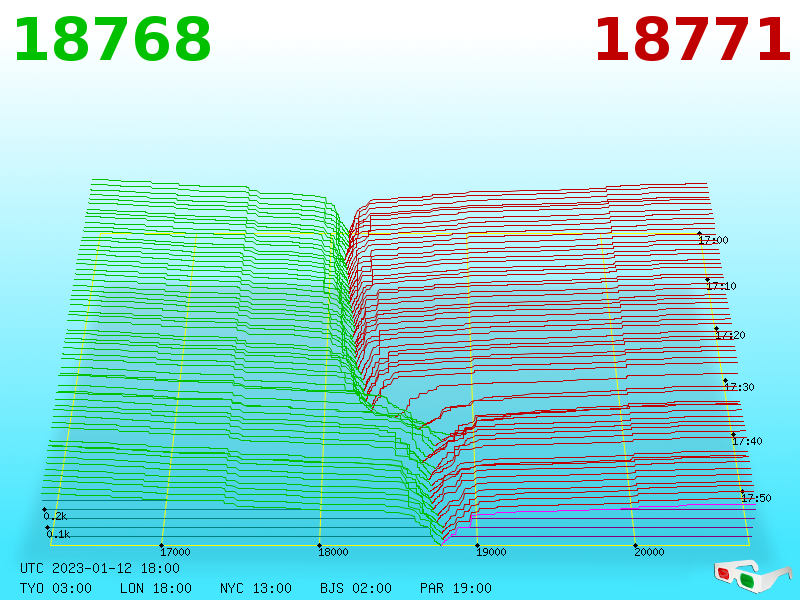Click the 0.1k depth axis label

58,534
